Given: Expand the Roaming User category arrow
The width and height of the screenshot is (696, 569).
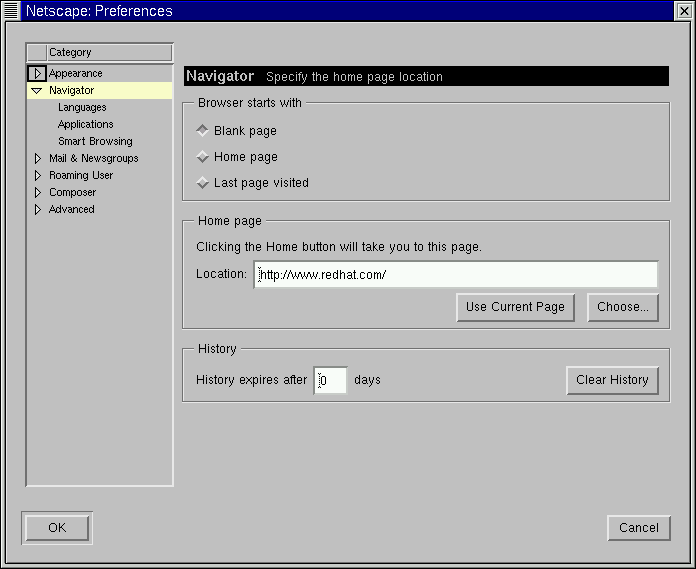Looking at the screenshot, I should point(38,175).
